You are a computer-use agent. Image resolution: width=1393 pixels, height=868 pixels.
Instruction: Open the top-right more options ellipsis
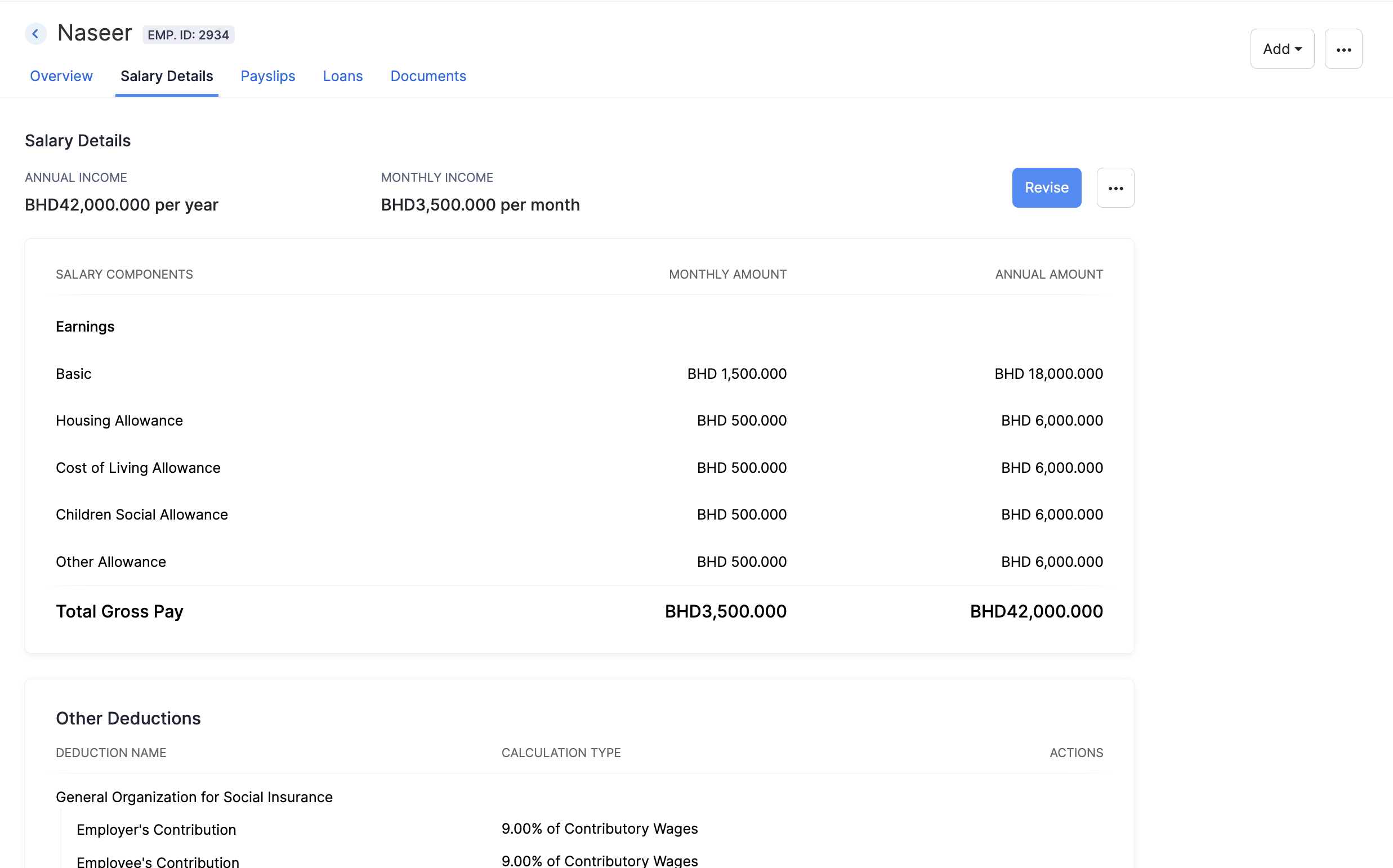click(1343, 50)
